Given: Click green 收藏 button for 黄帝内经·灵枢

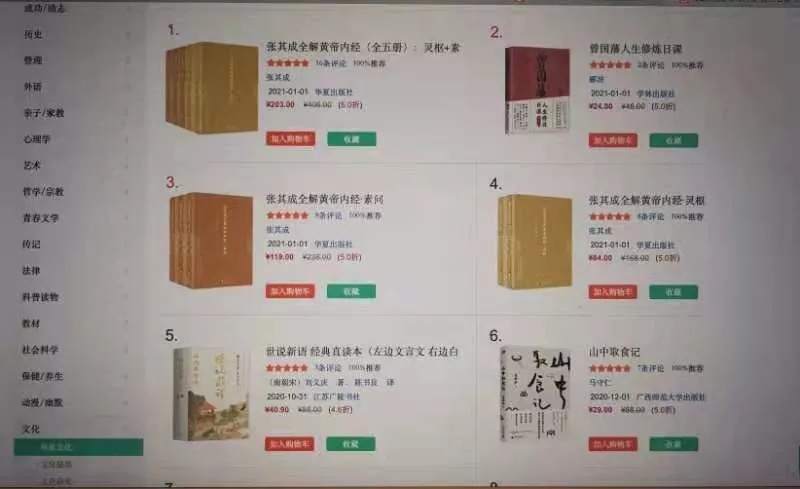Looking at the screenshot, I should 673,292.
